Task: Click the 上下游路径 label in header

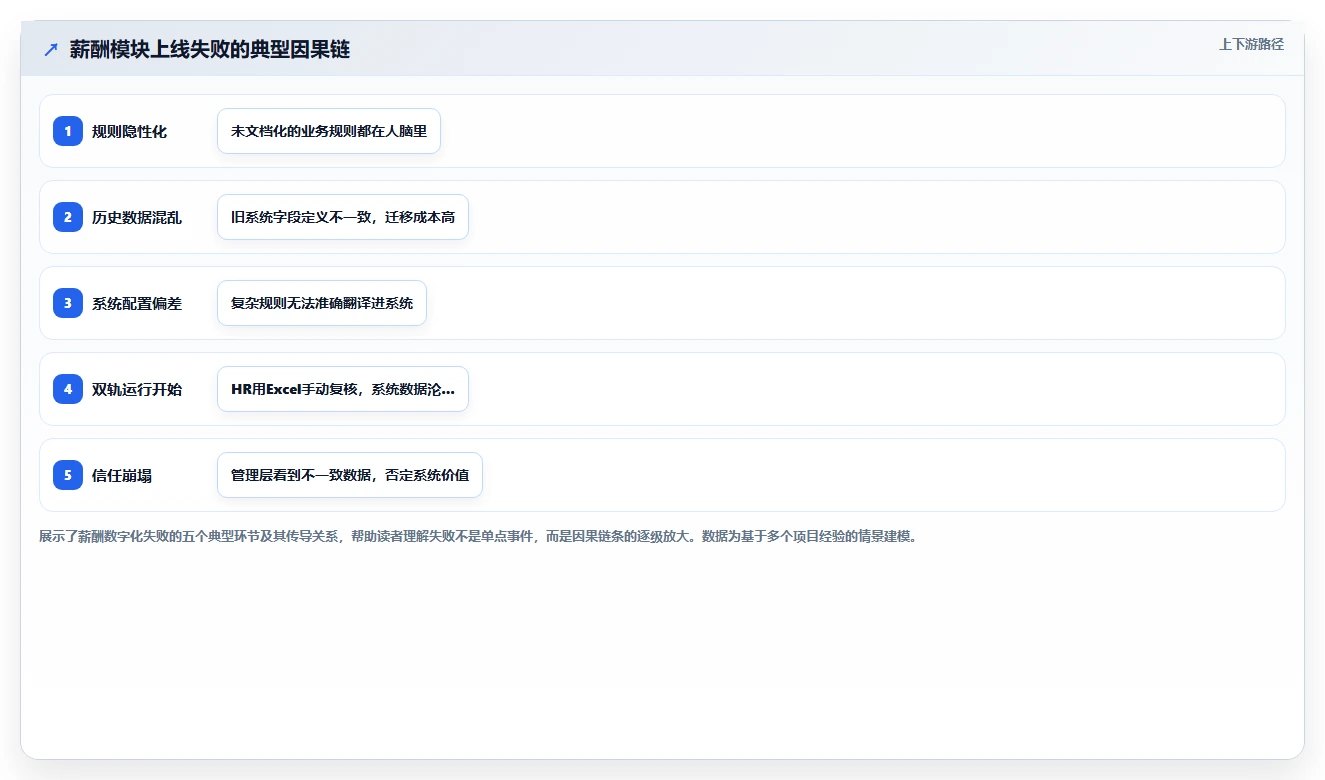Action: [1251, 44]
